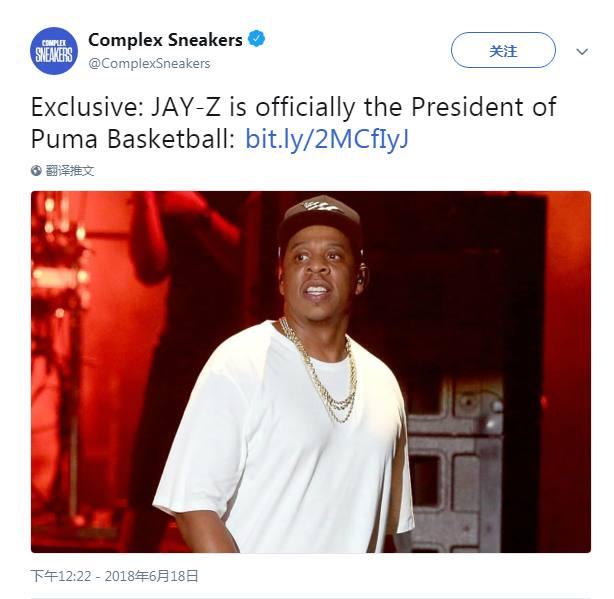Select the tweet text starting with Exclusive

(294, 123)
